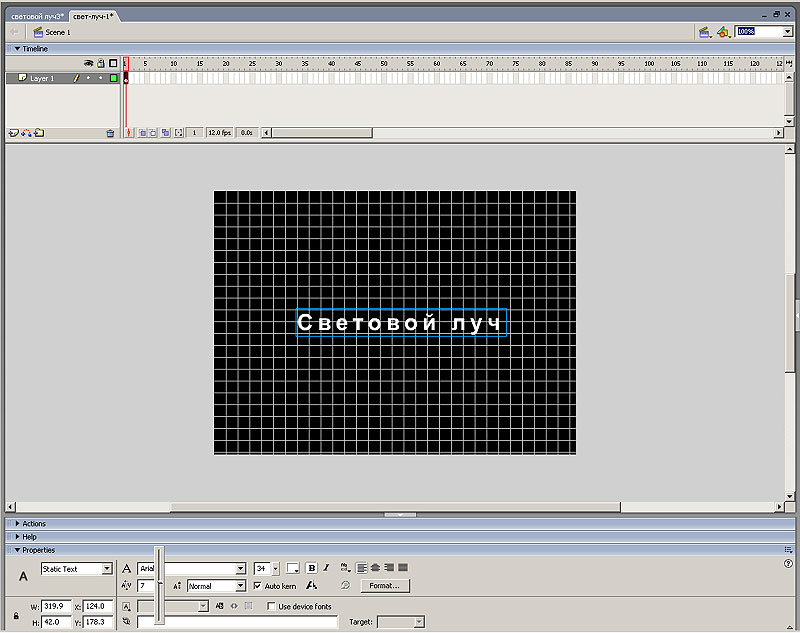Collapse the Timeline panel

tap(16, 48)
